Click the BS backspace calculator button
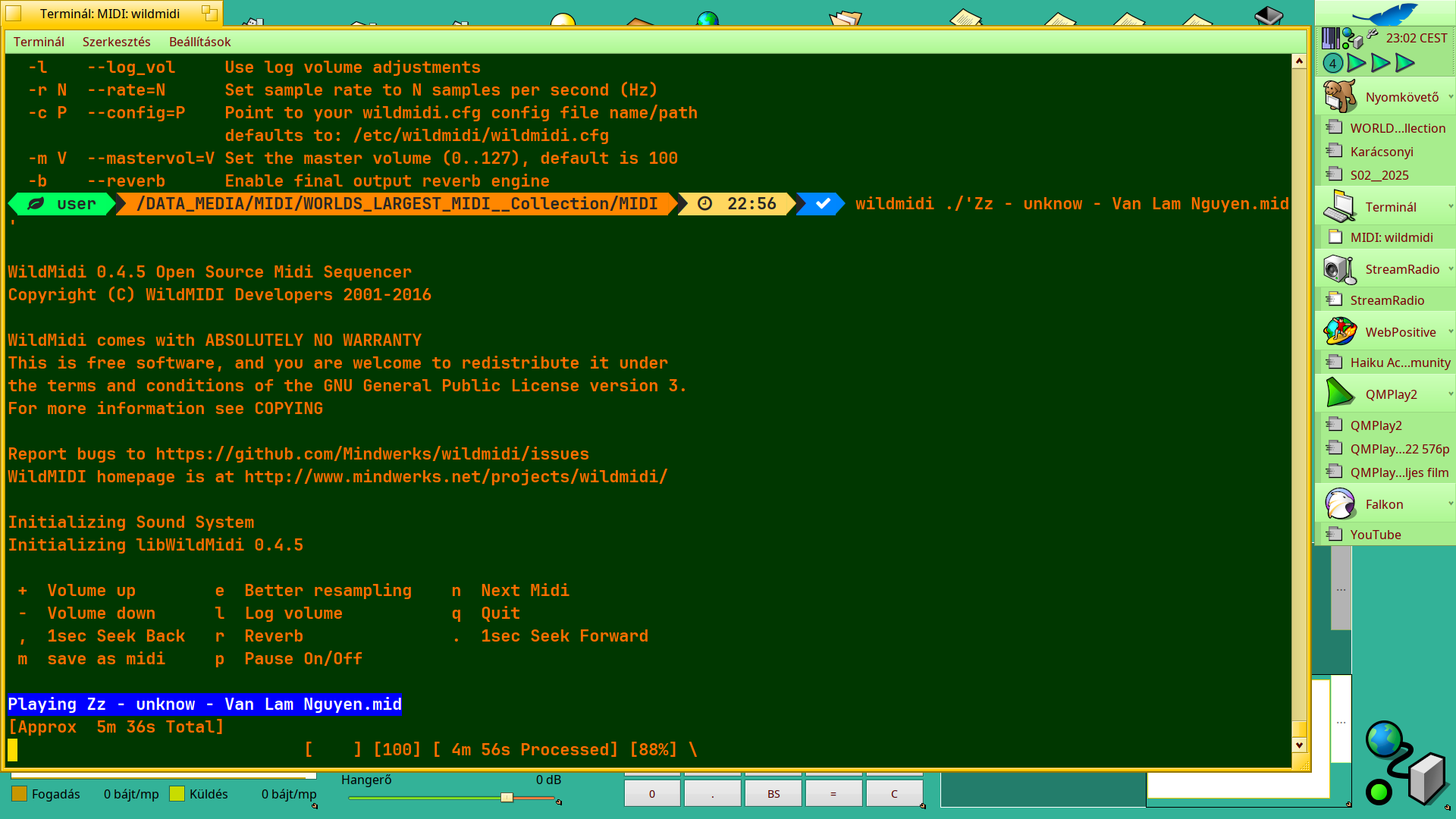Screen dimensions: 1456x819 tap(773, 793)
